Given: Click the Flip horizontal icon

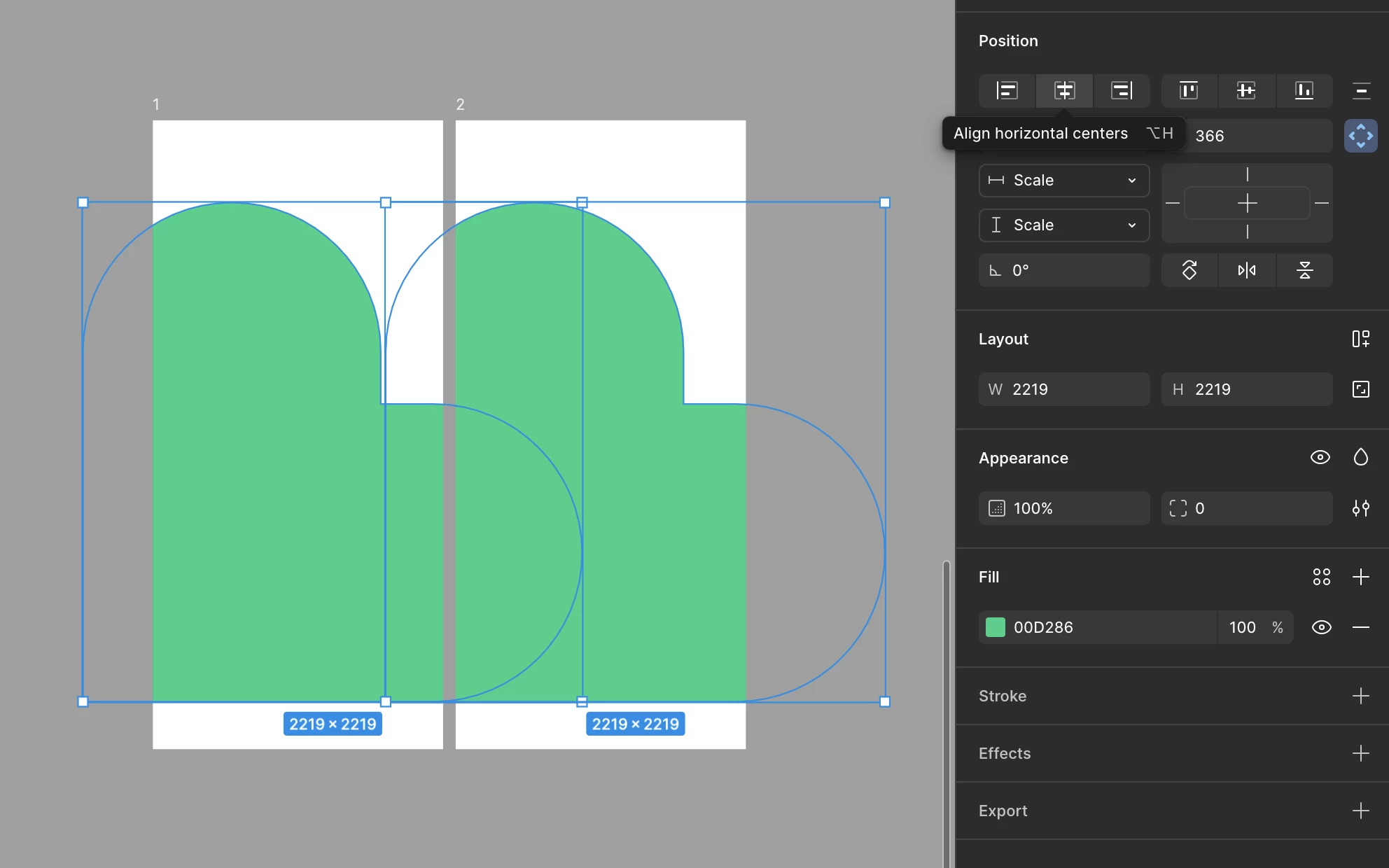Looking at the screenshot, I should (1246, 270).
